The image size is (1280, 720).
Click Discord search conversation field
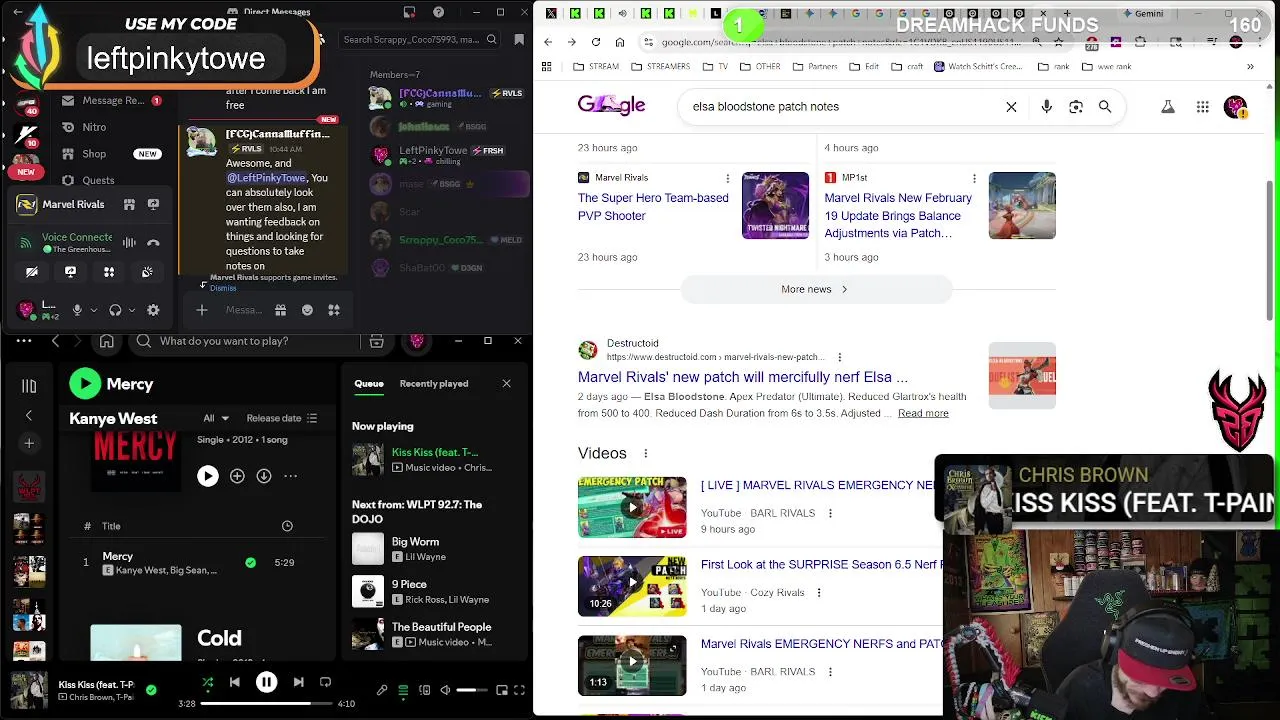[419, 40]
